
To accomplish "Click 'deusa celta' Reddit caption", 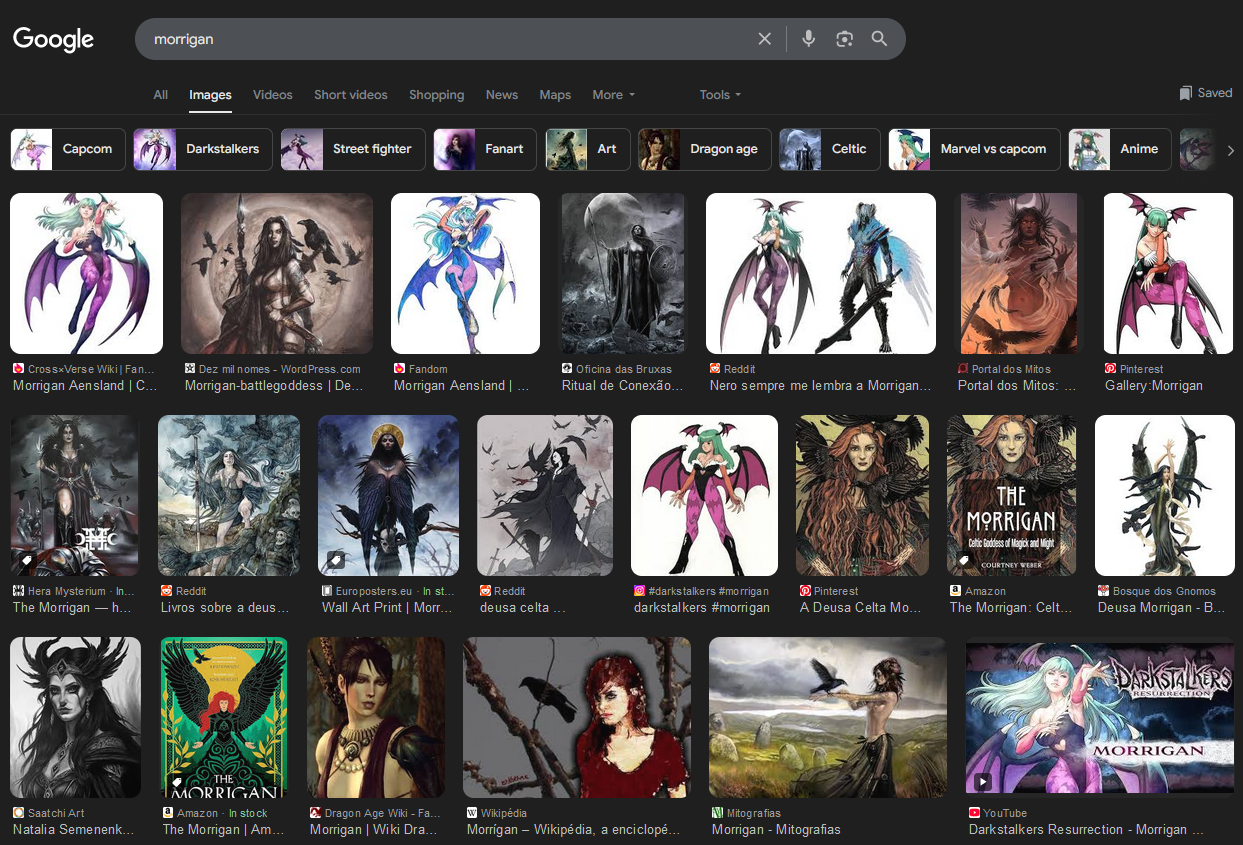I will click(523, 608).
